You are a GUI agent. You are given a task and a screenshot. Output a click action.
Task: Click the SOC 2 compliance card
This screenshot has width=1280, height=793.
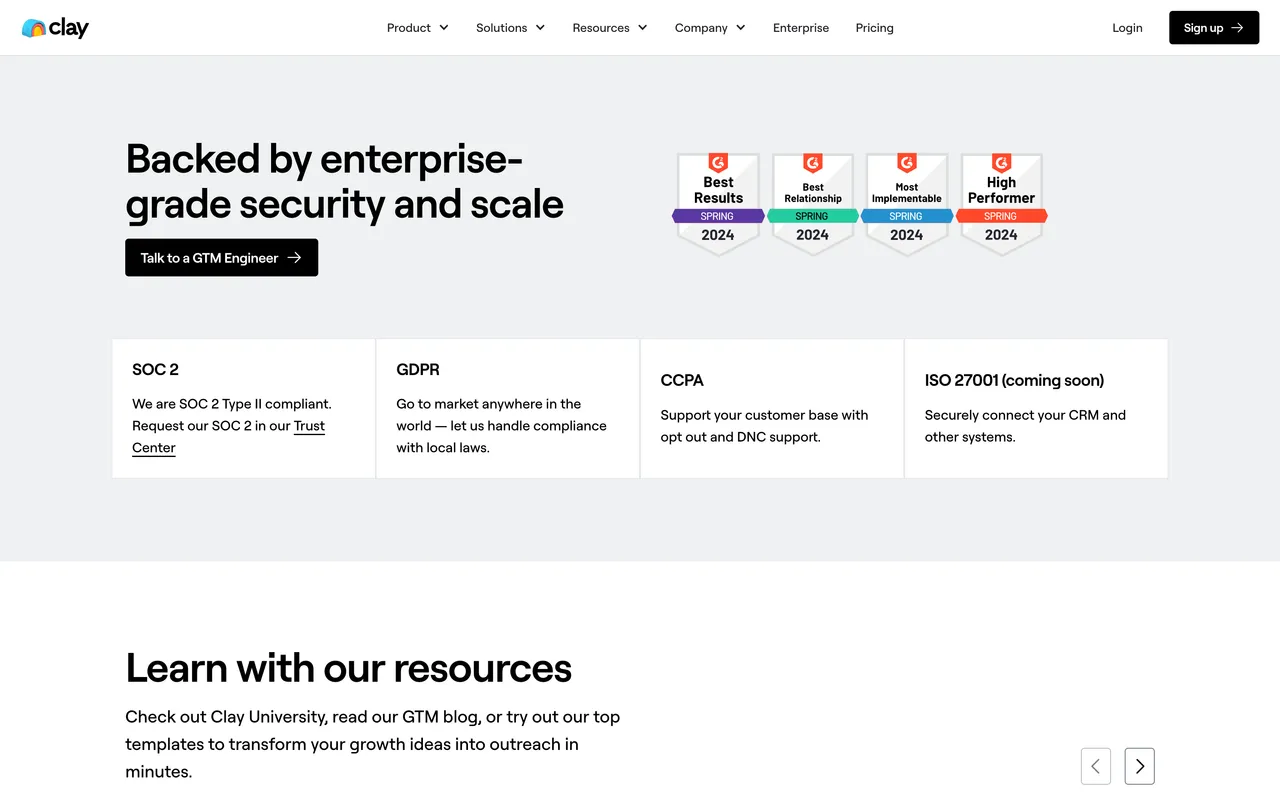pyautogui.click(x=243, y=408)
